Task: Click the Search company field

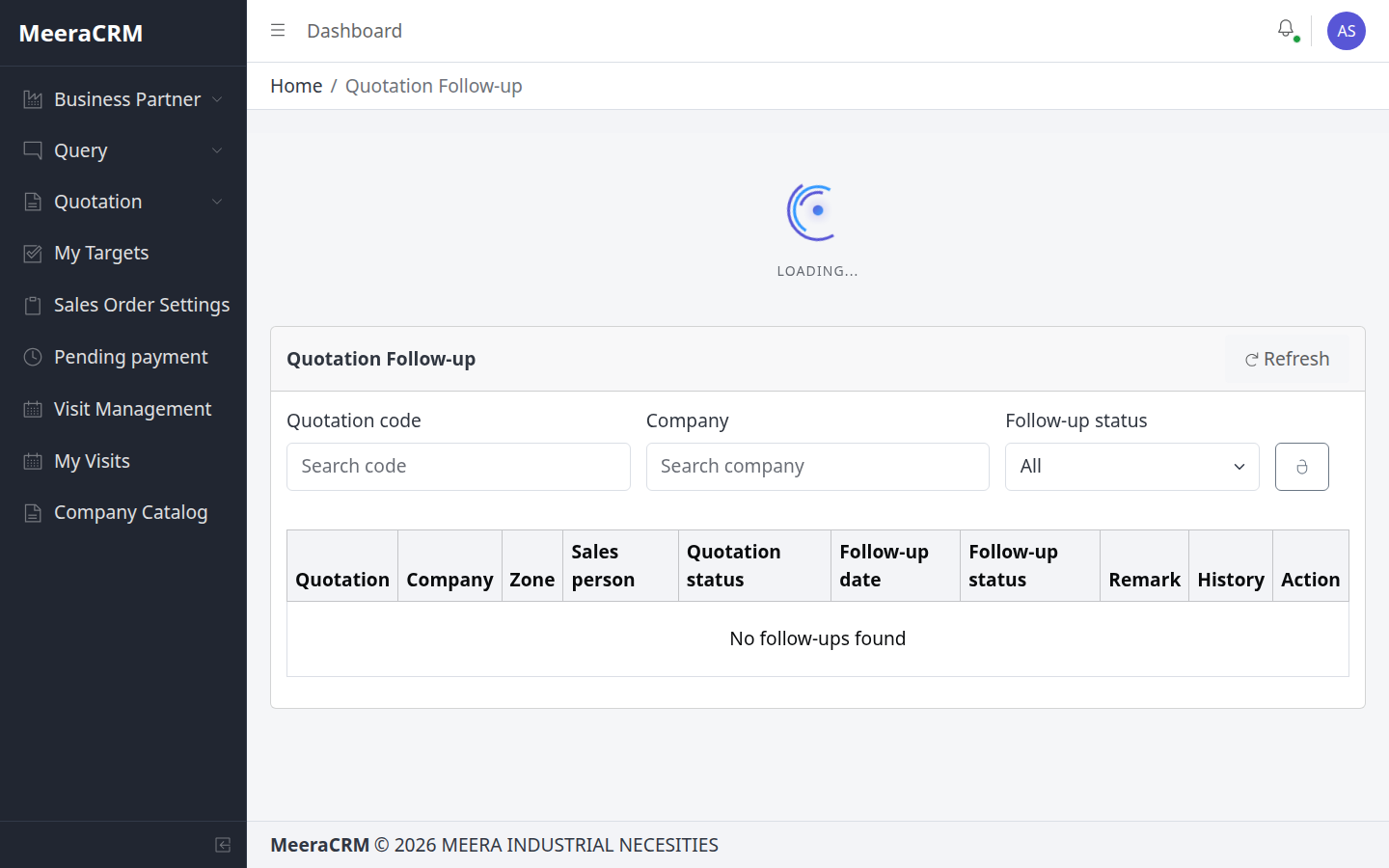Action: 818,467
